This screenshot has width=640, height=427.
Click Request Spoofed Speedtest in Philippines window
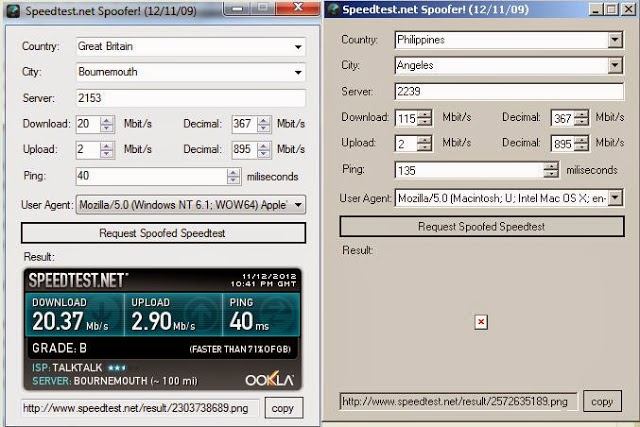[x=482, y=227]
